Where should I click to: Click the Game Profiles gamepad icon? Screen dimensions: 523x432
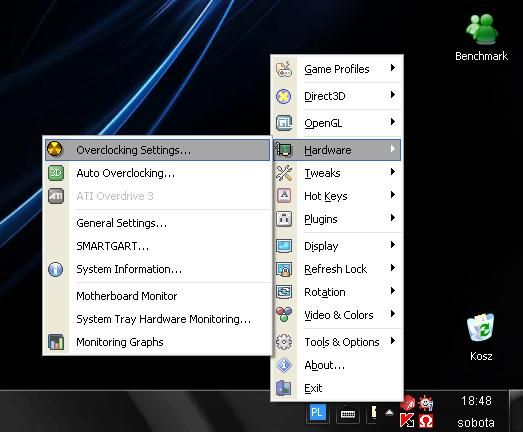click(x=284, y=69)
